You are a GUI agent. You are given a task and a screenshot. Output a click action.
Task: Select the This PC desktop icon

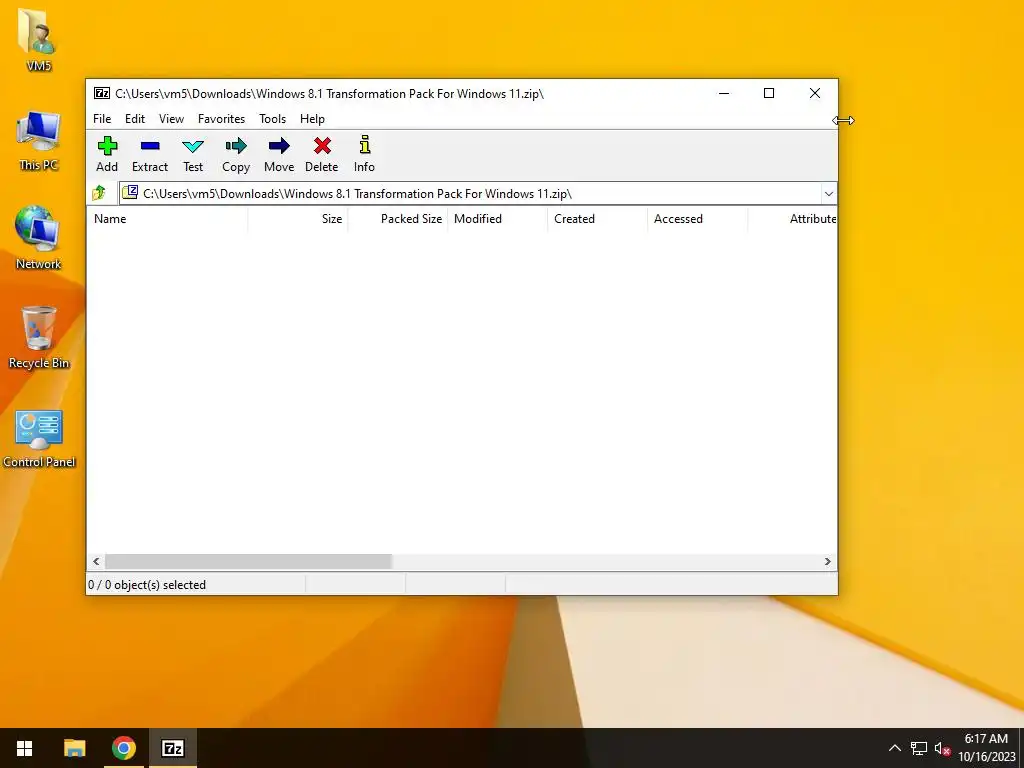(39, 141)
